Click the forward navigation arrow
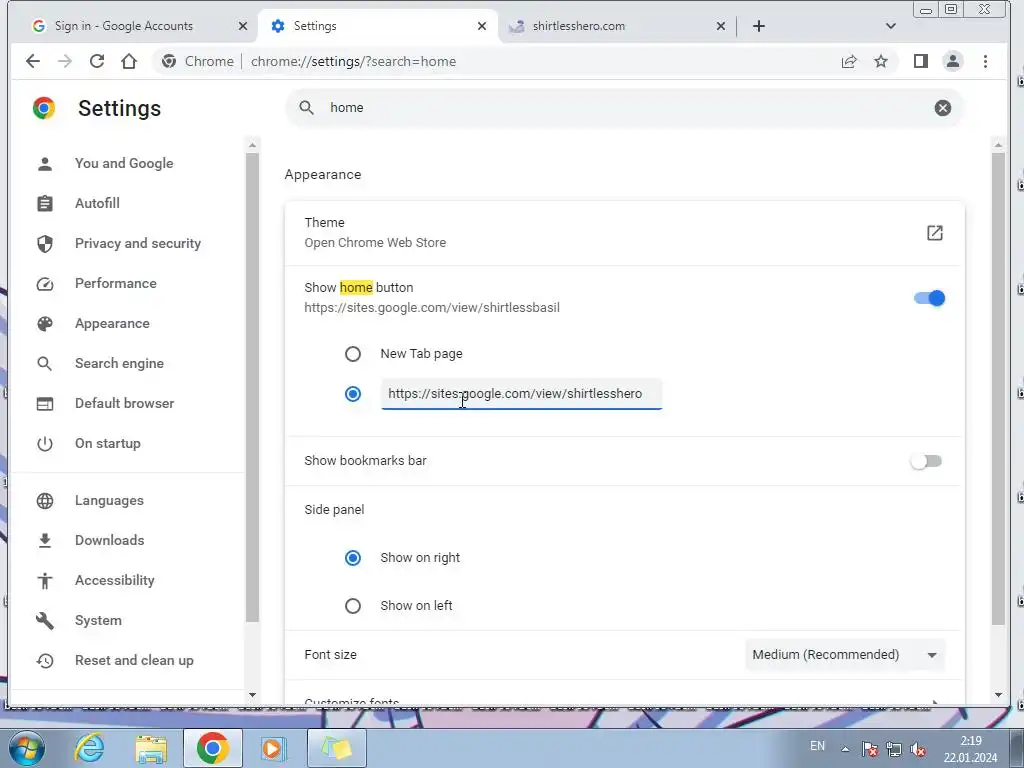Viewport: 1024px width, 768px height. [x=65, y=61]
